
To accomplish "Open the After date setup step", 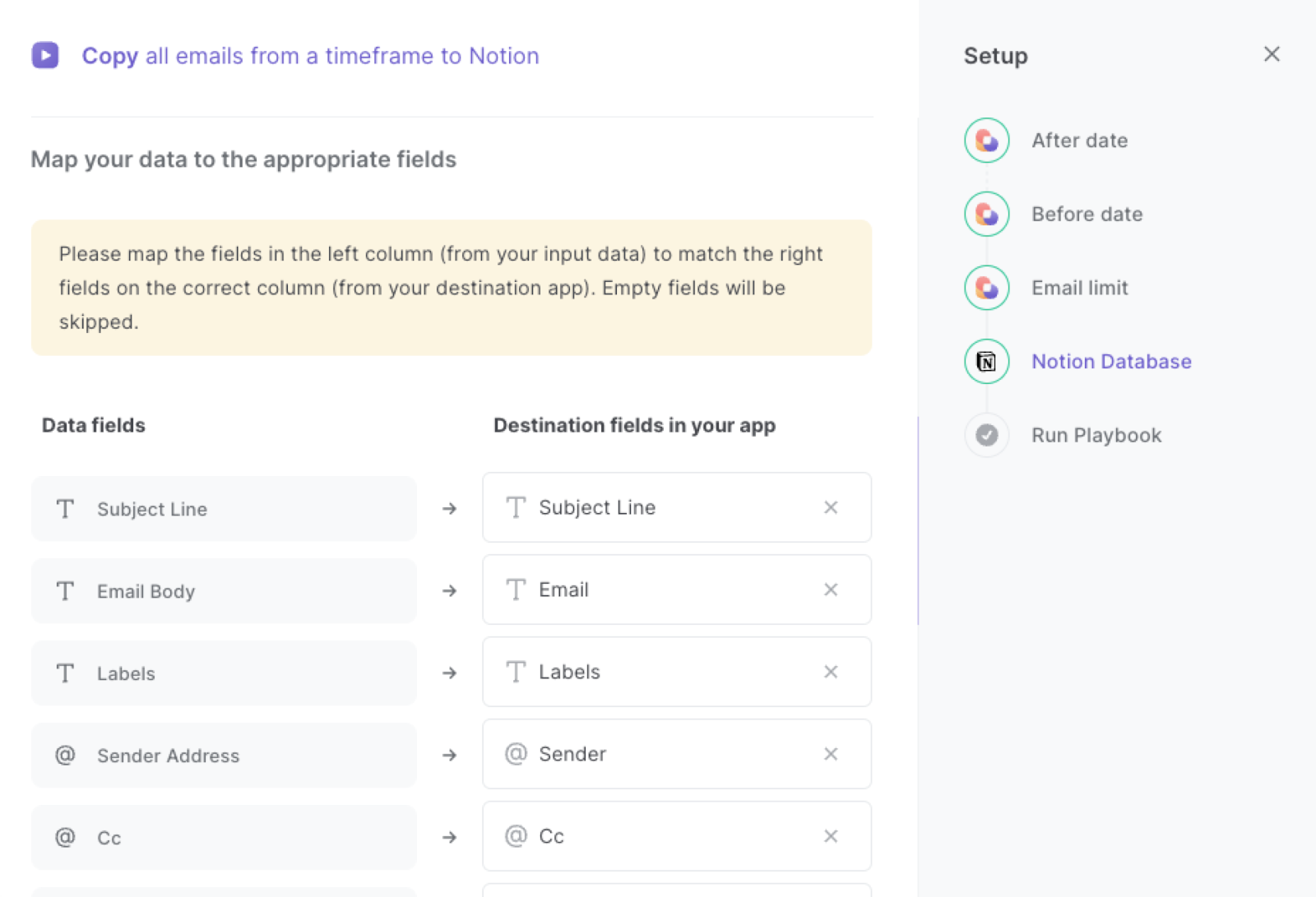I will pos(1080,141).
